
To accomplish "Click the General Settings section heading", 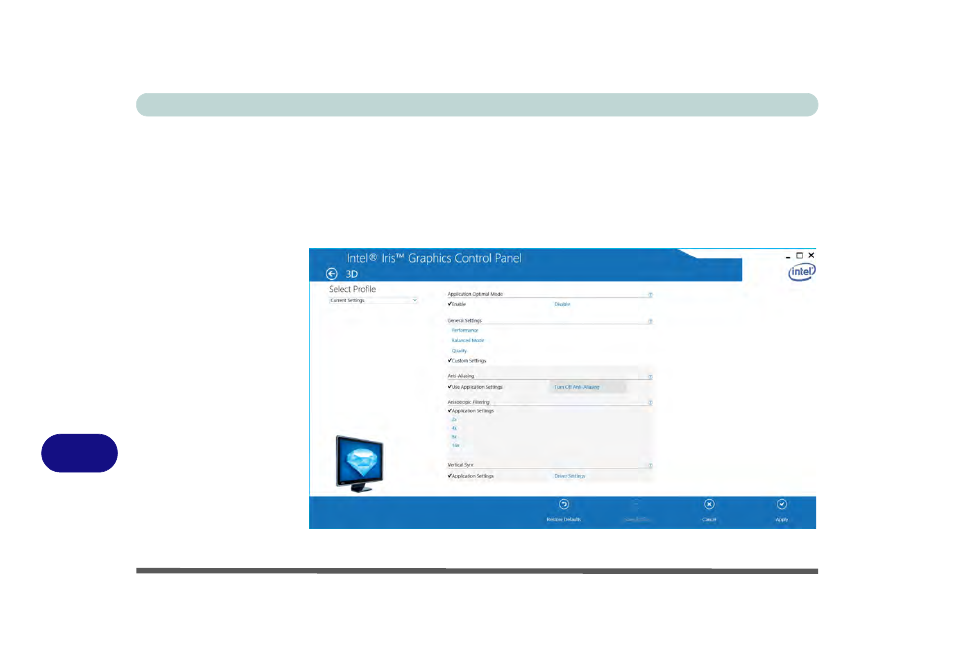I will point(464,320).
